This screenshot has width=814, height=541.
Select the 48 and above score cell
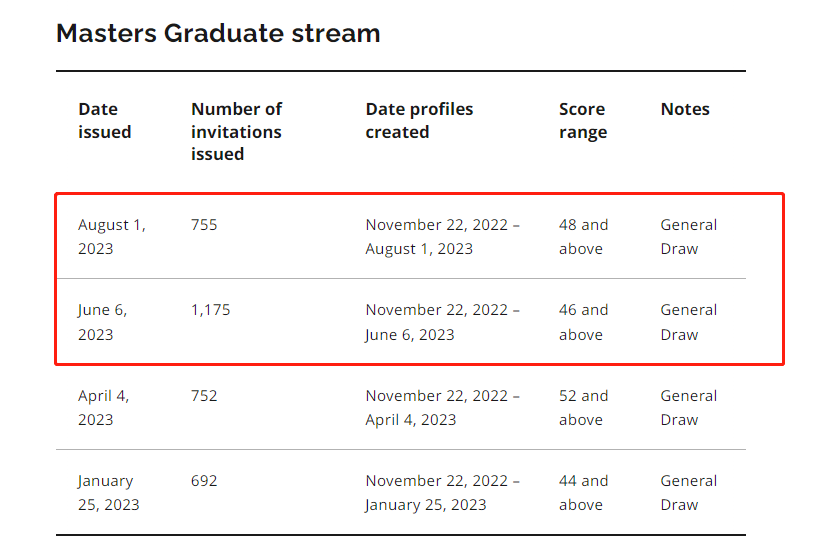[583, 236]
